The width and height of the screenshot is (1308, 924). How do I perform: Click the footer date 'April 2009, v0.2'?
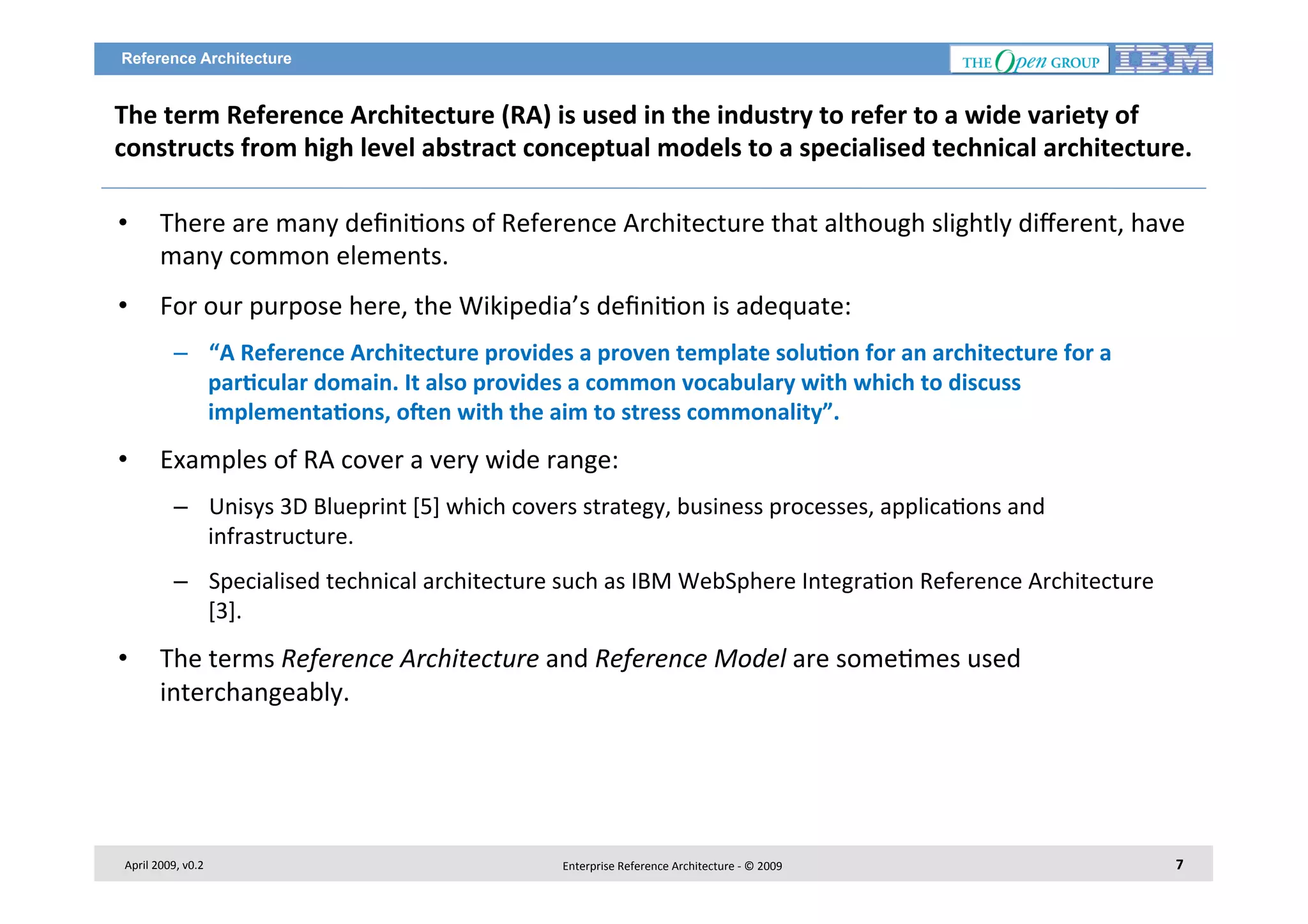tap(164, 865)
